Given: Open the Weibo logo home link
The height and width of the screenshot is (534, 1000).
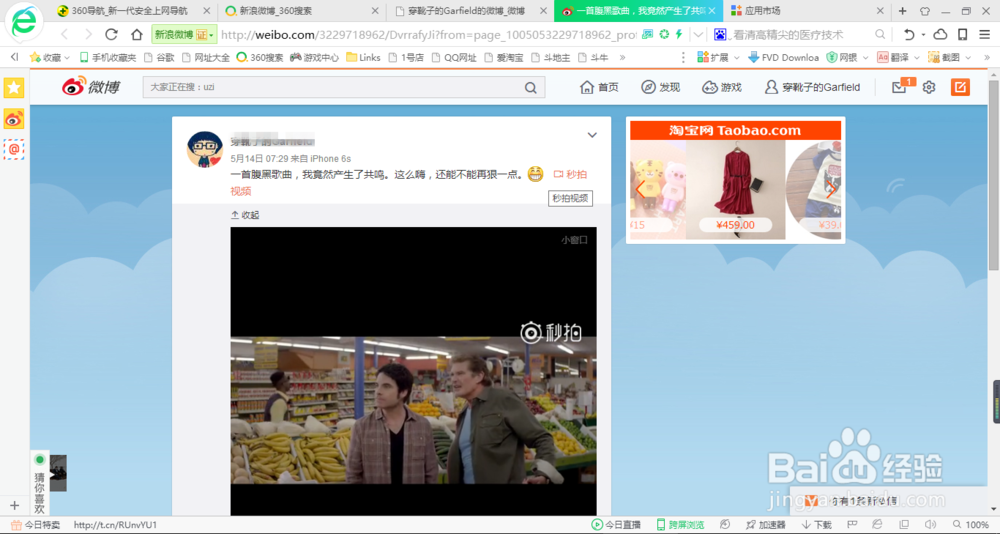Looking at the screenshot, I should [91, 87].
